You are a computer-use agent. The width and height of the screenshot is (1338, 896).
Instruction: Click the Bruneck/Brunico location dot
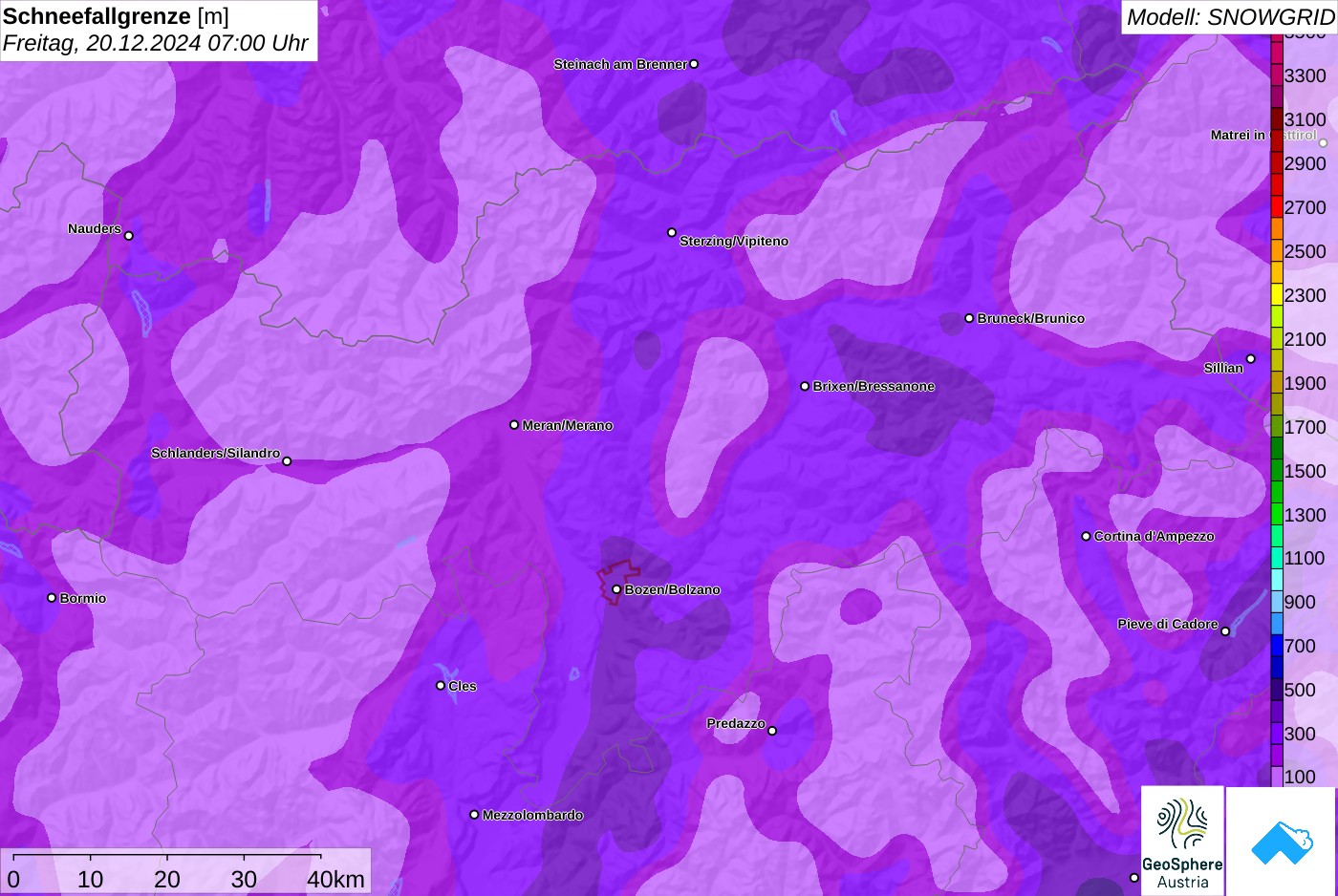tap(969, 318)
